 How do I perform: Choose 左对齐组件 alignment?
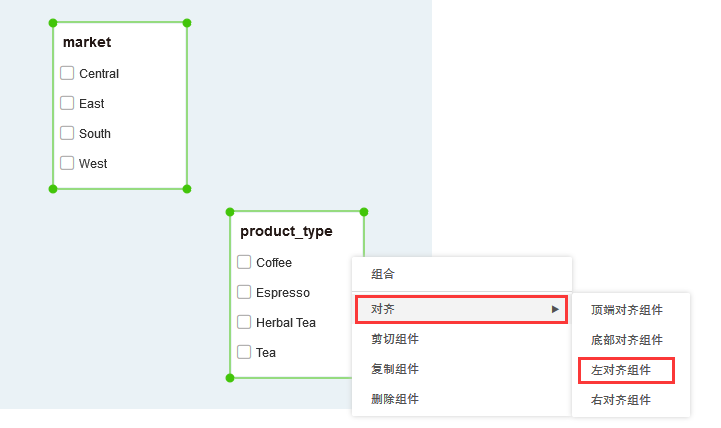coord(621,370)
